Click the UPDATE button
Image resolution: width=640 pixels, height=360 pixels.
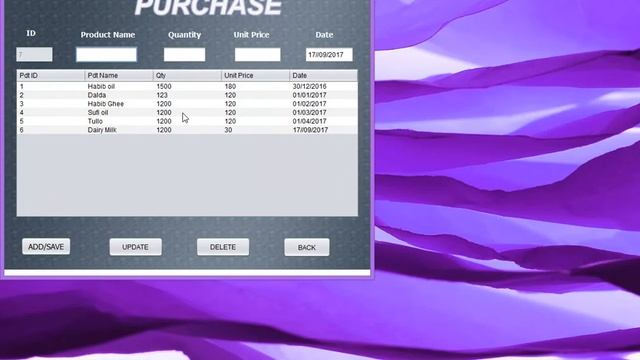(136, 247)
